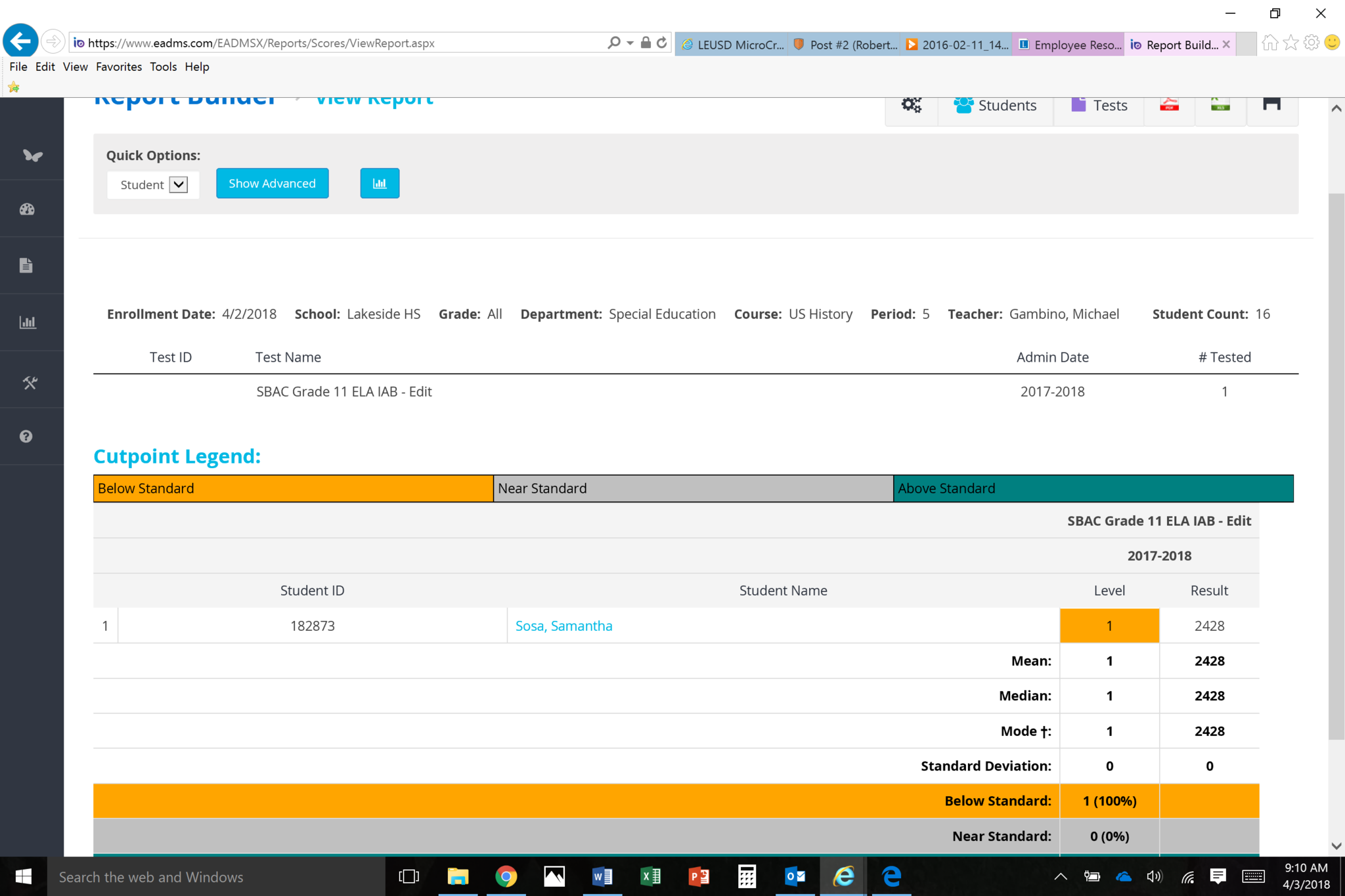Expand address bar search dropdown arrow
This screenshot has width=1345, height=896.
point(630,43)
